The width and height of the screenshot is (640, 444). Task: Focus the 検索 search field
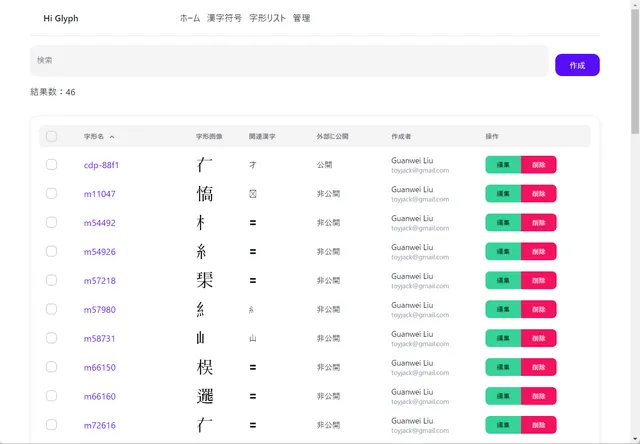coord(289,60)
